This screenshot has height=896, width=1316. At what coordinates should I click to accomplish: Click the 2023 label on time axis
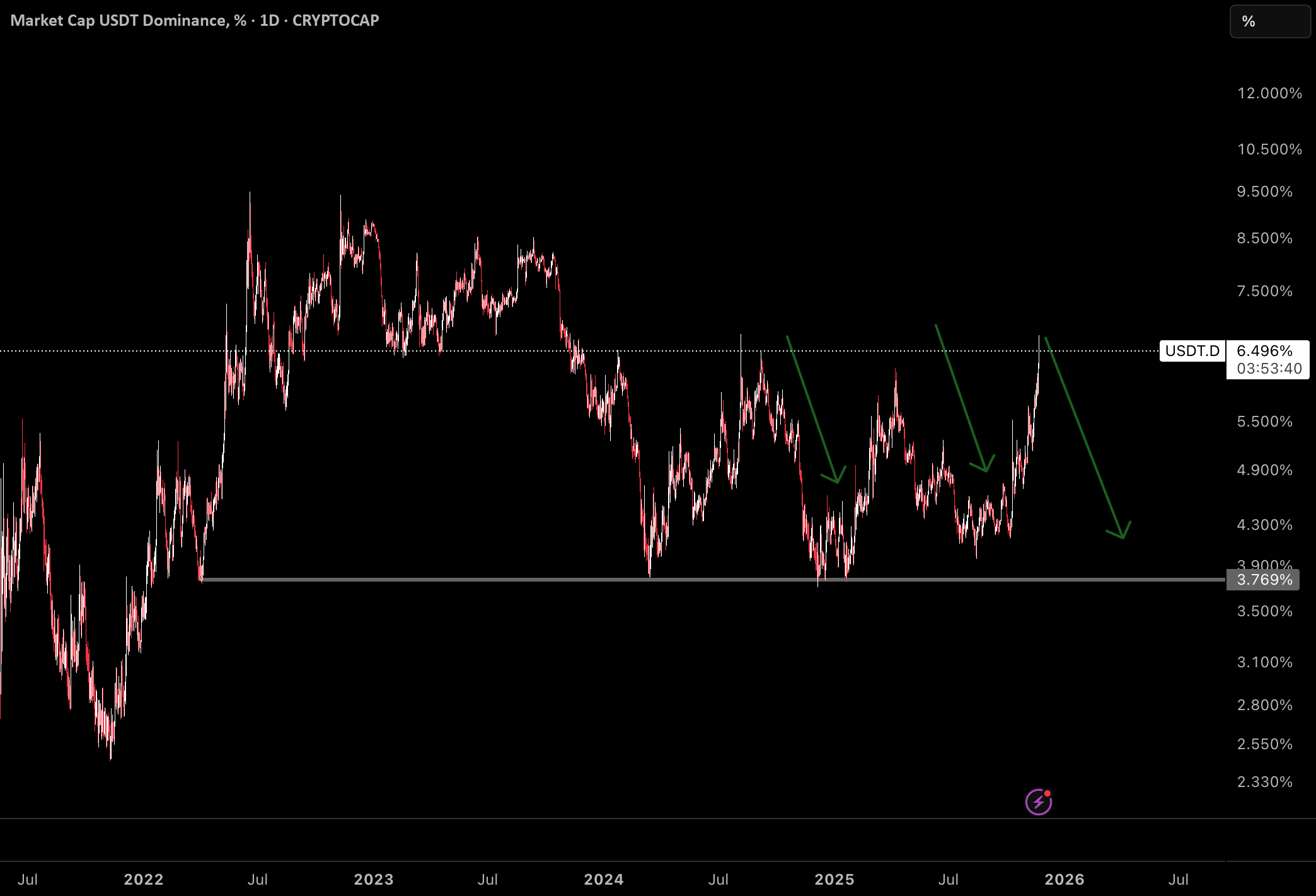(x=374, y=879)
